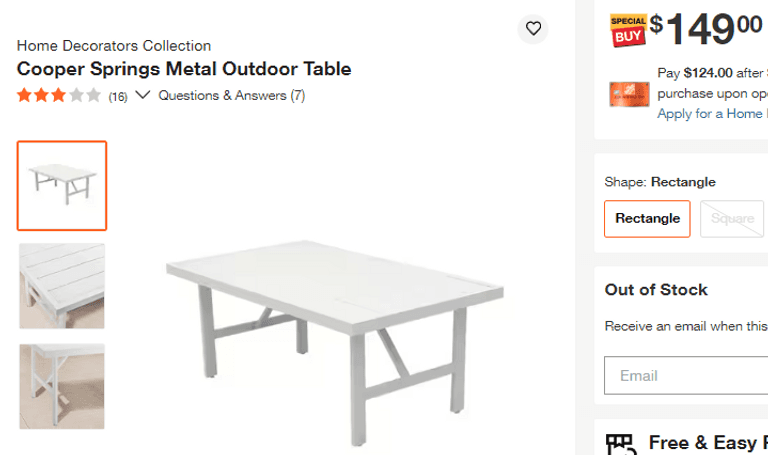View the table leg detail thumbnail
The width and height of the screenshot is (768, 455).
(x=62, y=386)
